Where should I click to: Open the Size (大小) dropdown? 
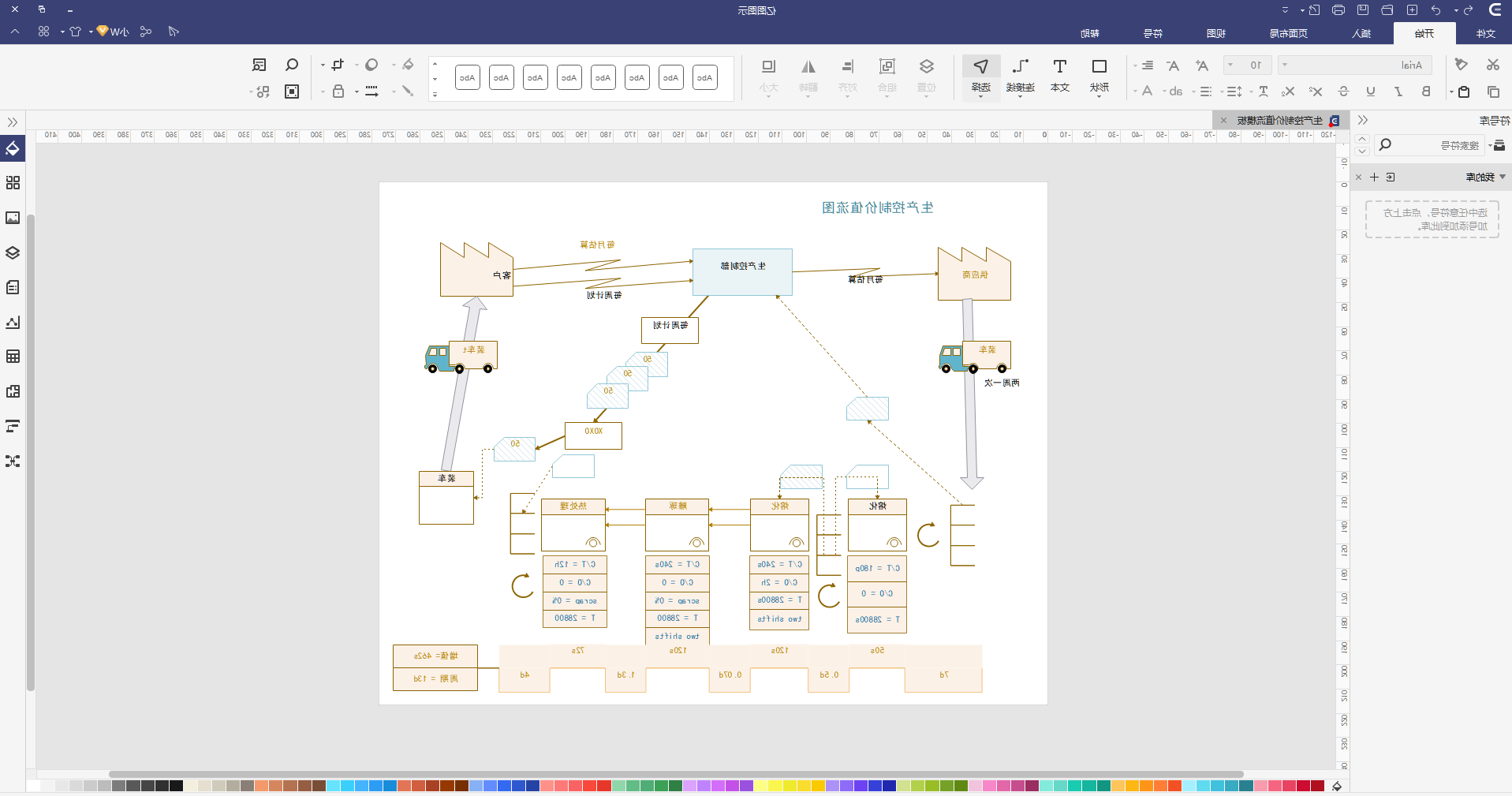(769, 77)
